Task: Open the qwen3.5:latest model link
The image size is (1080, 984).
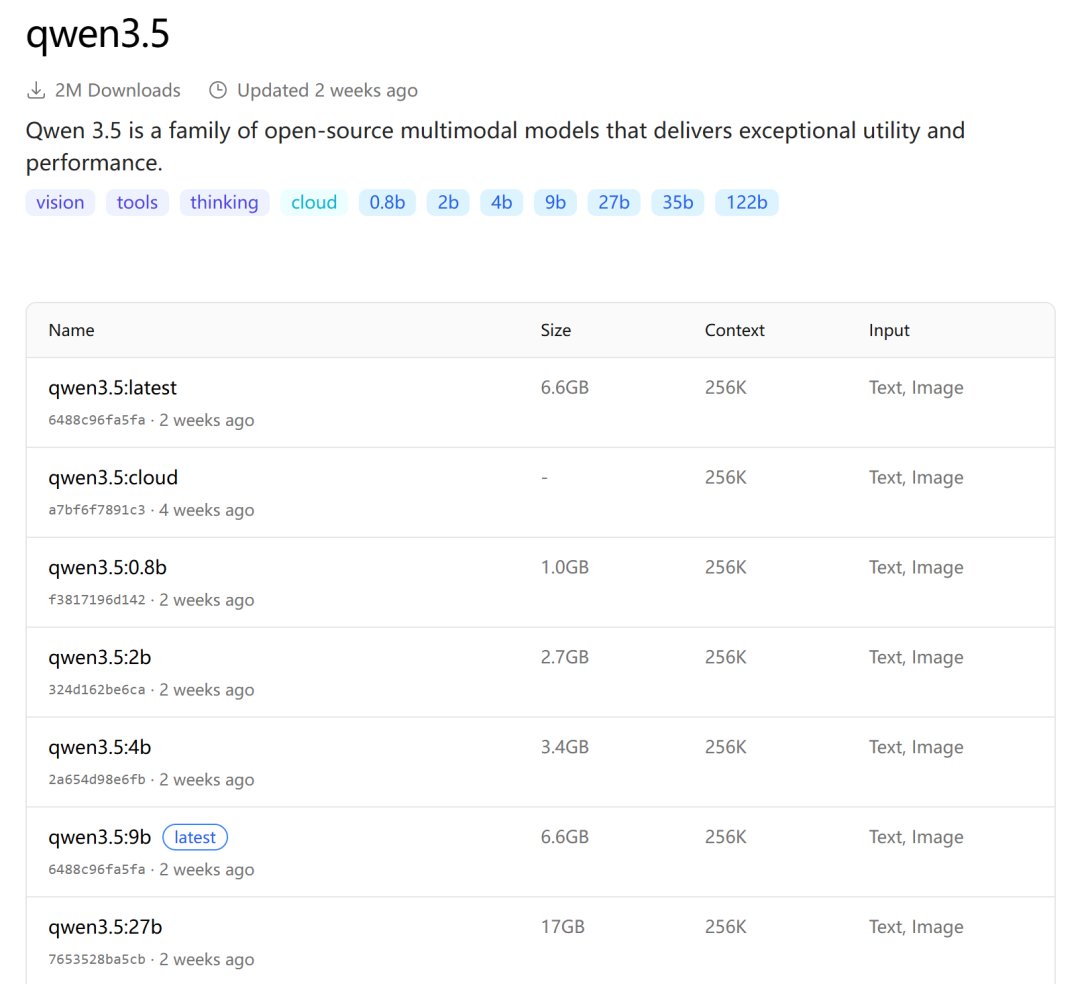Action: pyautogui.click(x=112, y=388)
